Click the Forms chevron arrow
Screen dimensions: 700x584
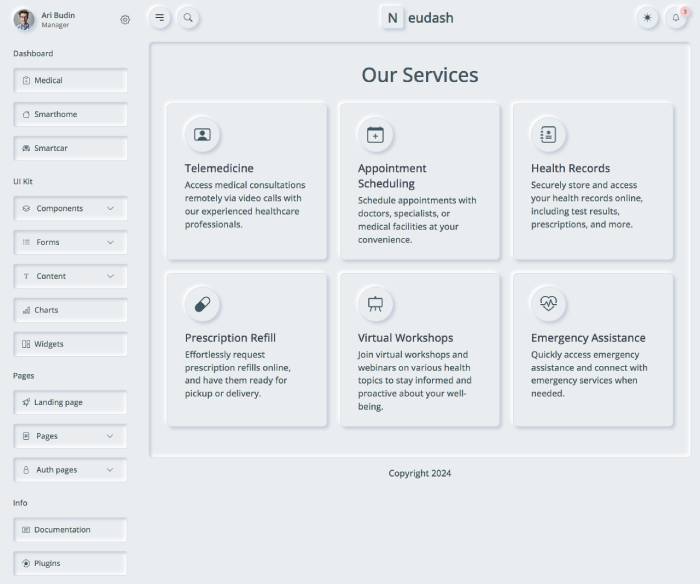(110, 242)
